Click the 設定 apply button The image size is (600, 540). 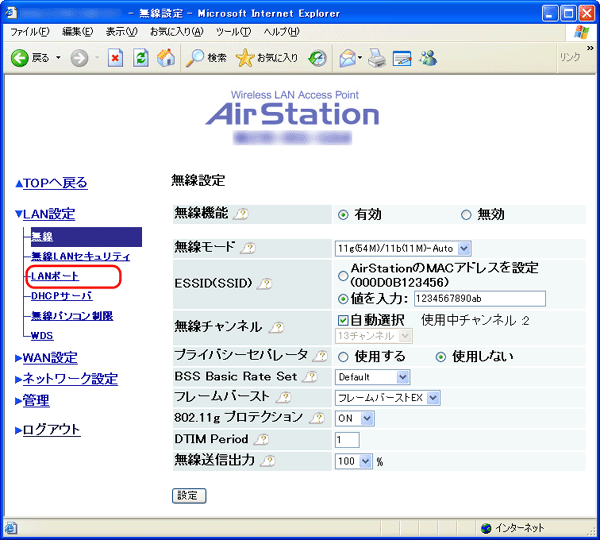point(189,496)
